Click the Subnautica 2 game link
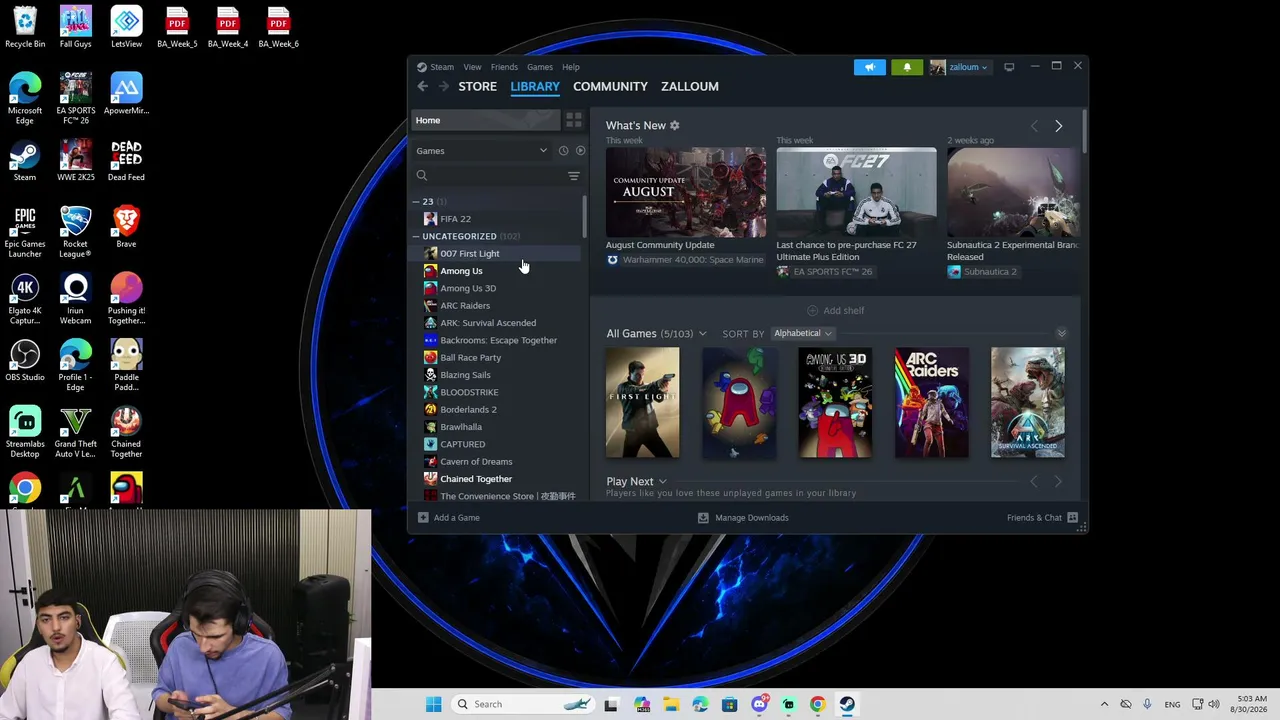 (990, 272)
